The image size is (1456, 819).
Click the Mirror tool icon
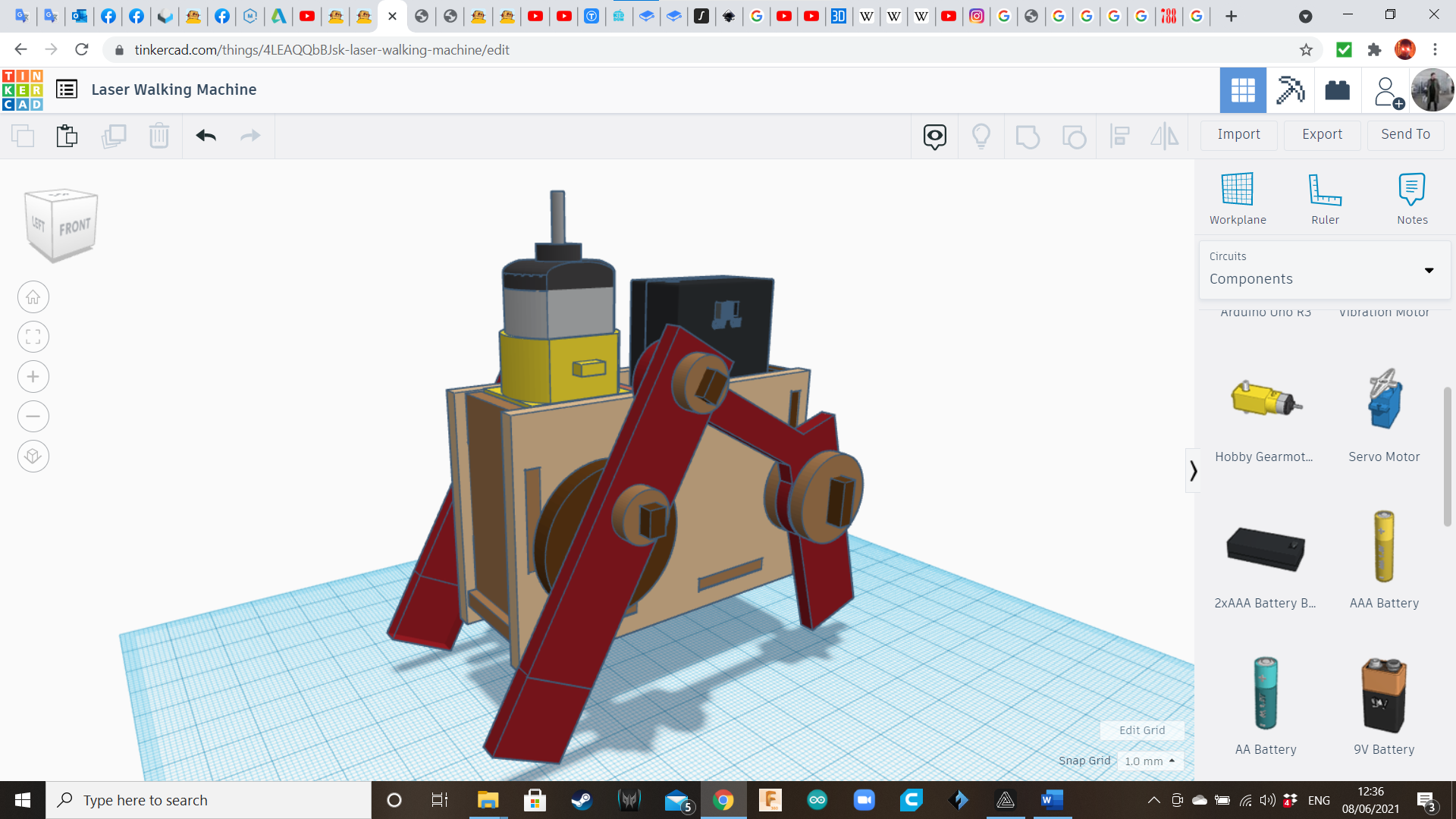[x=1164, y=136]
